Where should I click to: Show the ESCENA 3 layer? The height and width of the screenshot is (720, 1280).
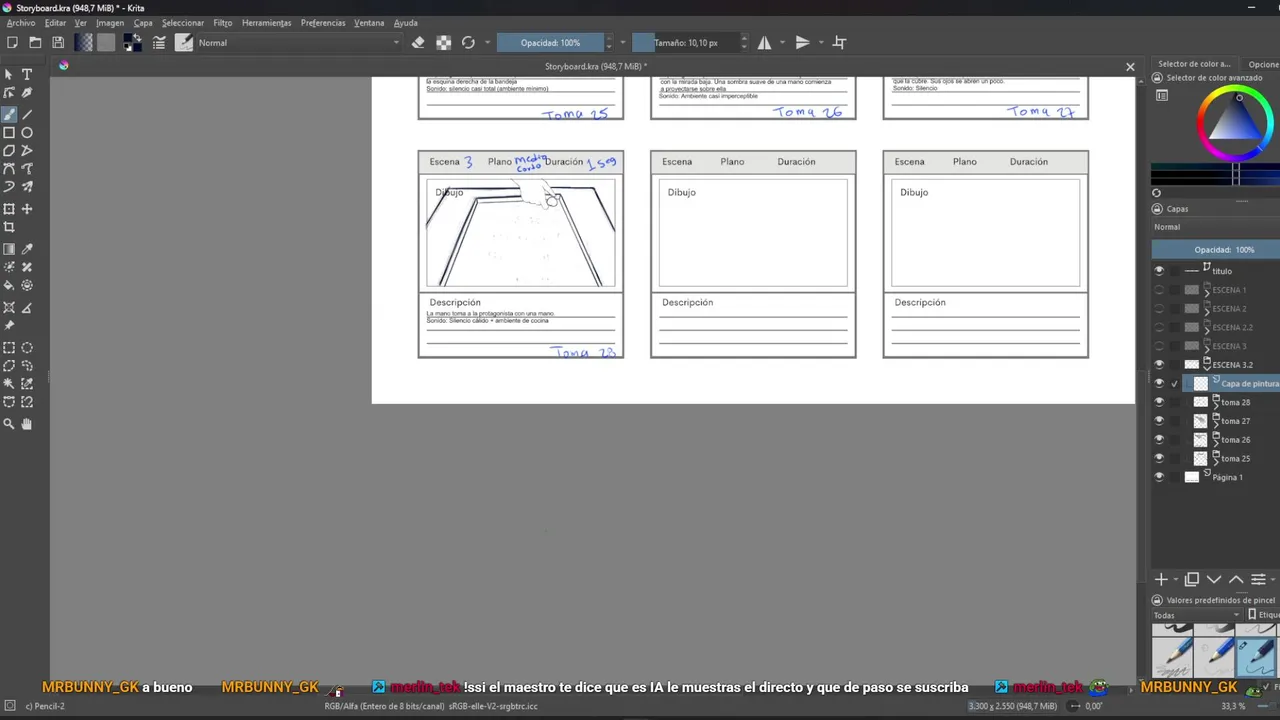[x=1159, y=346]
